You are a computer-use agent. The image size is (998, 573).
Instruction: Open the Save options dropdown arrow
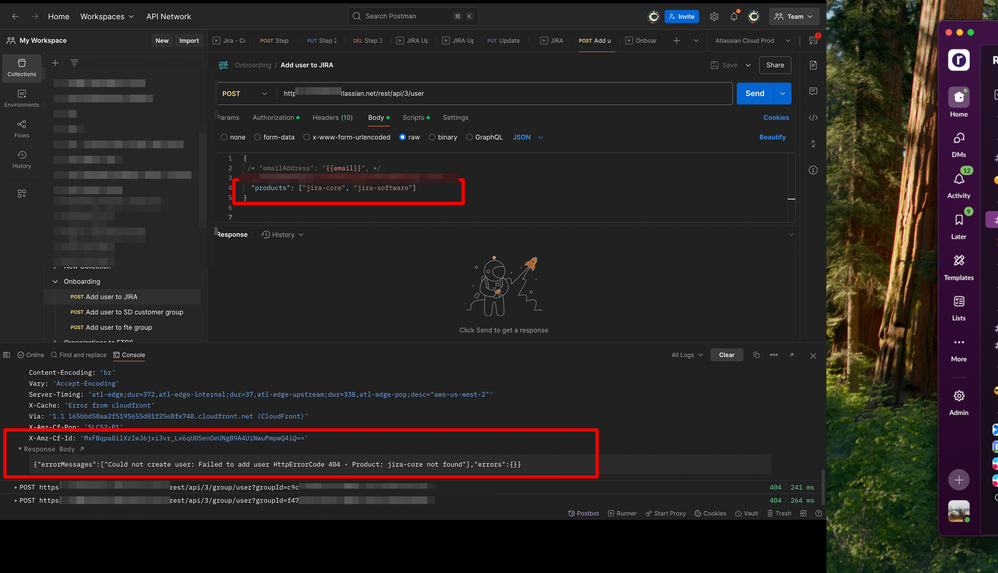748,65
